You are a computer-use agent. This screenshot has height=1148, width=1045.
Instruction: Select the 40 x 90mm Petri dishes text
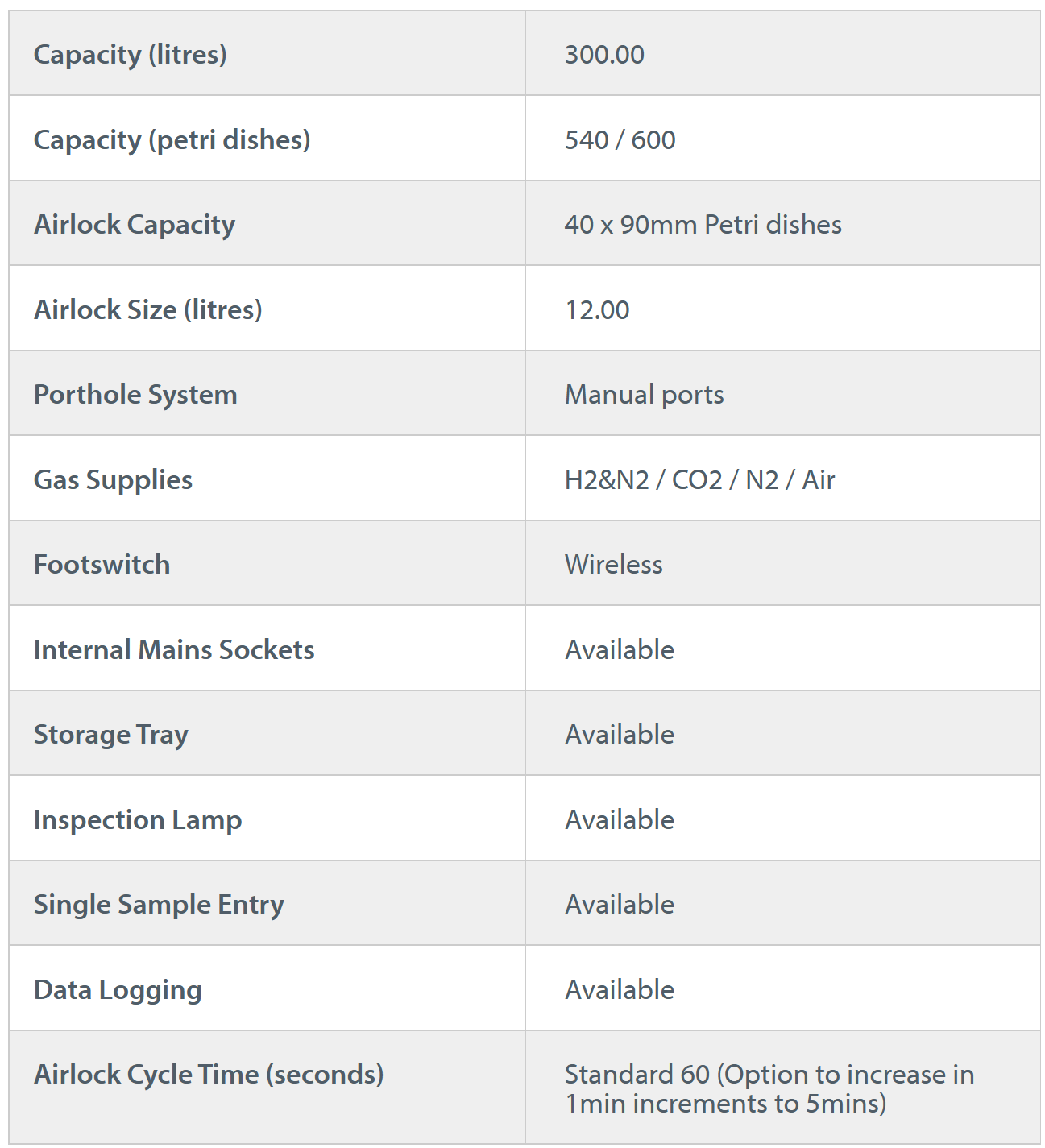(x=703, y=225)
